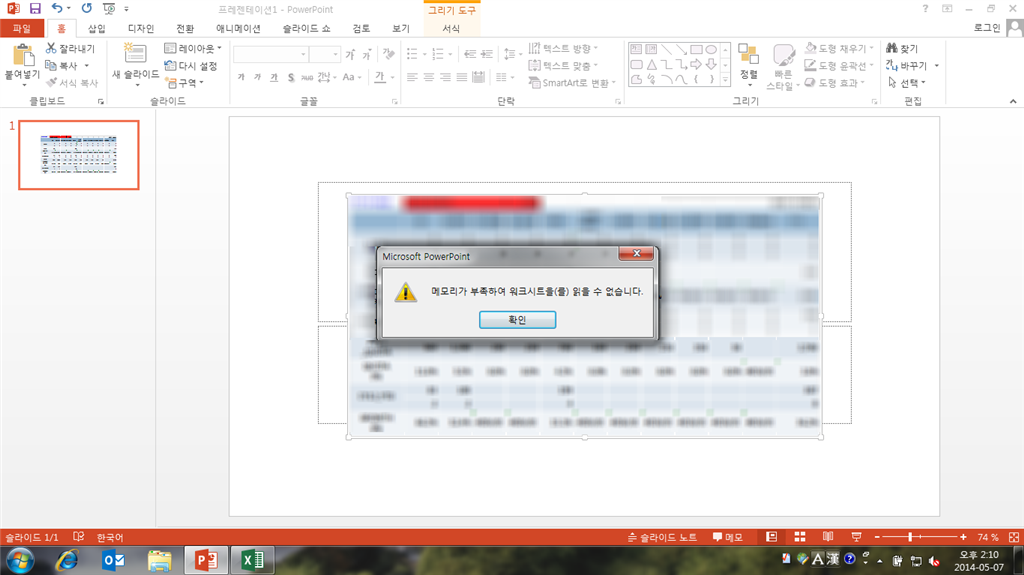Viewport: 1024px width, 575px height.
Task: Open the 슬라이드 쇼 ribbon tab
Action: click(x=306, y=29)
